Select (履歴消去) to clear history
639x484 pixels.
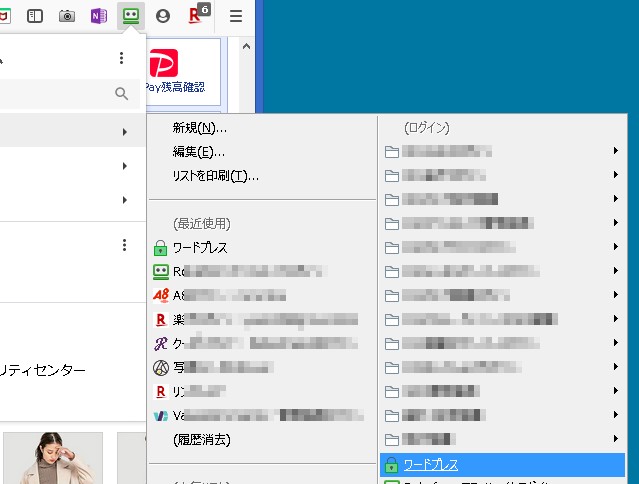(x=202, y=440)
